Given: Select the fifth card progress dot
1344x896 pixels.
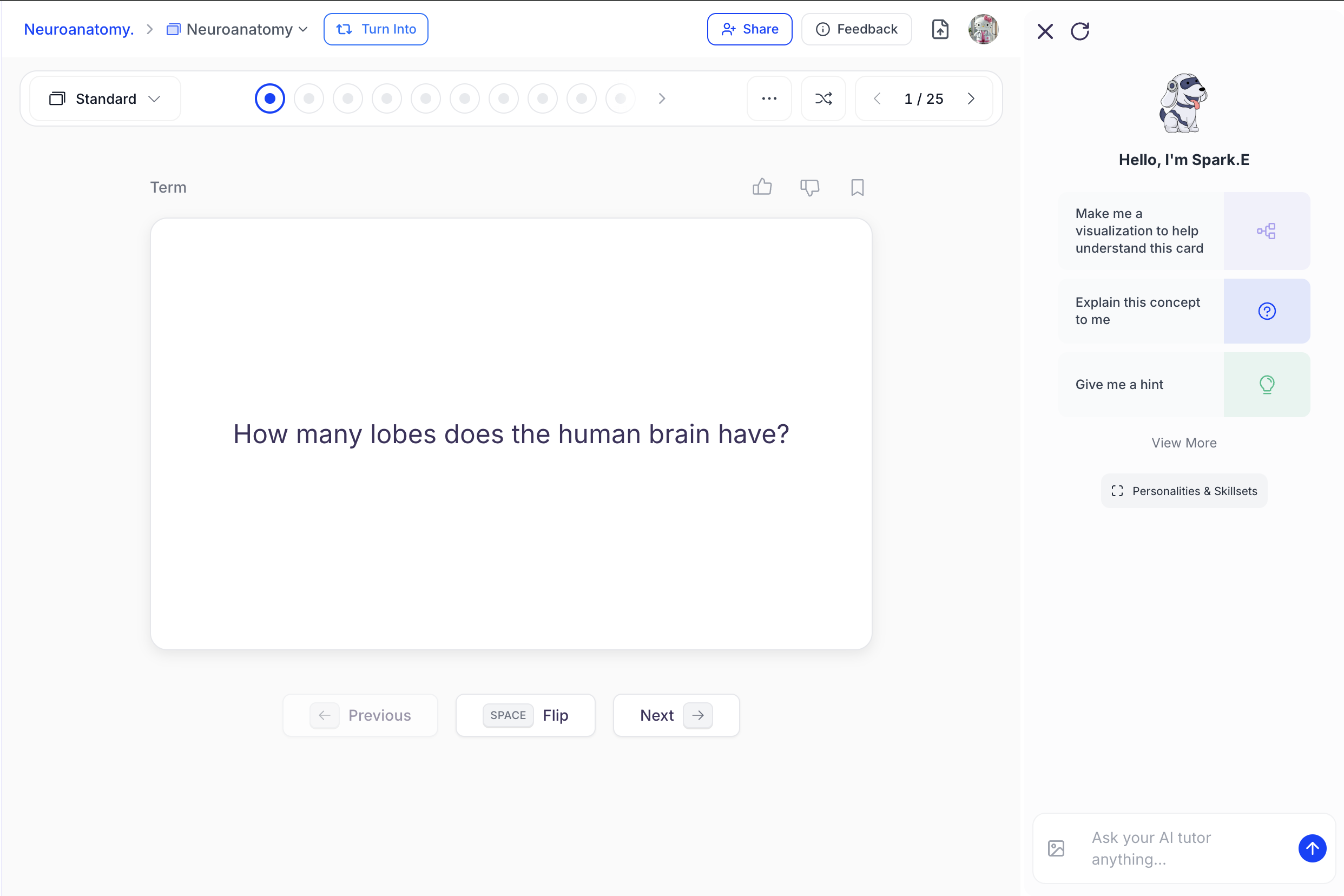Looking at the screenshot, I should pos(426,99).
